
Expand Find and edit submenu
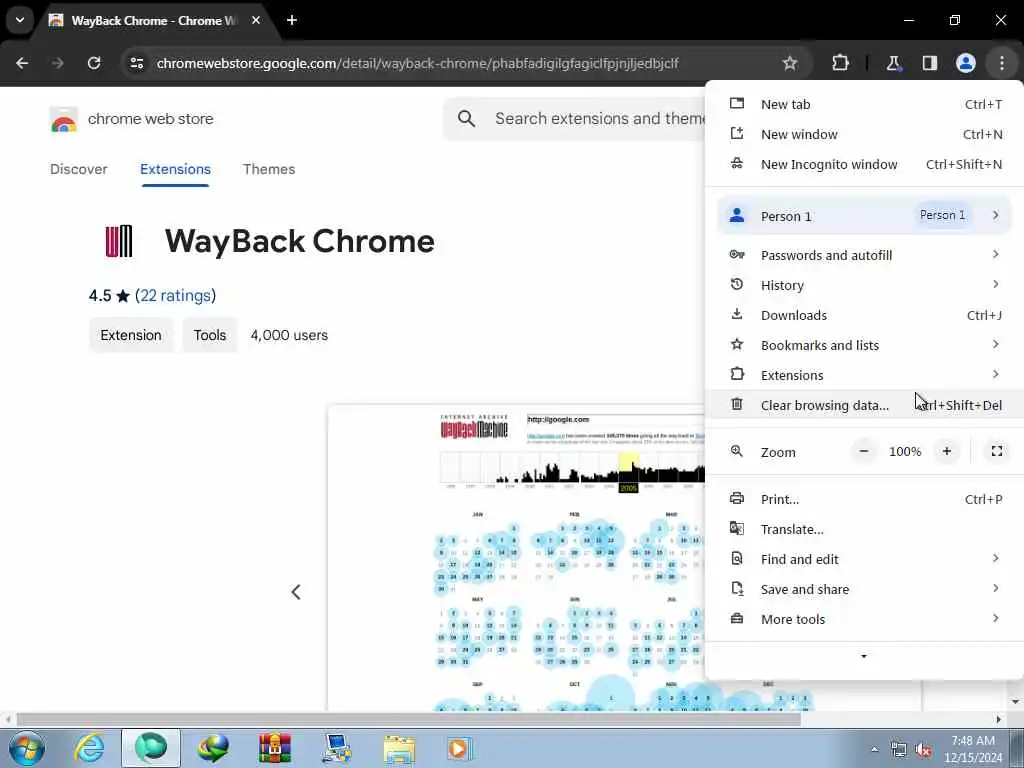[864, 560]
